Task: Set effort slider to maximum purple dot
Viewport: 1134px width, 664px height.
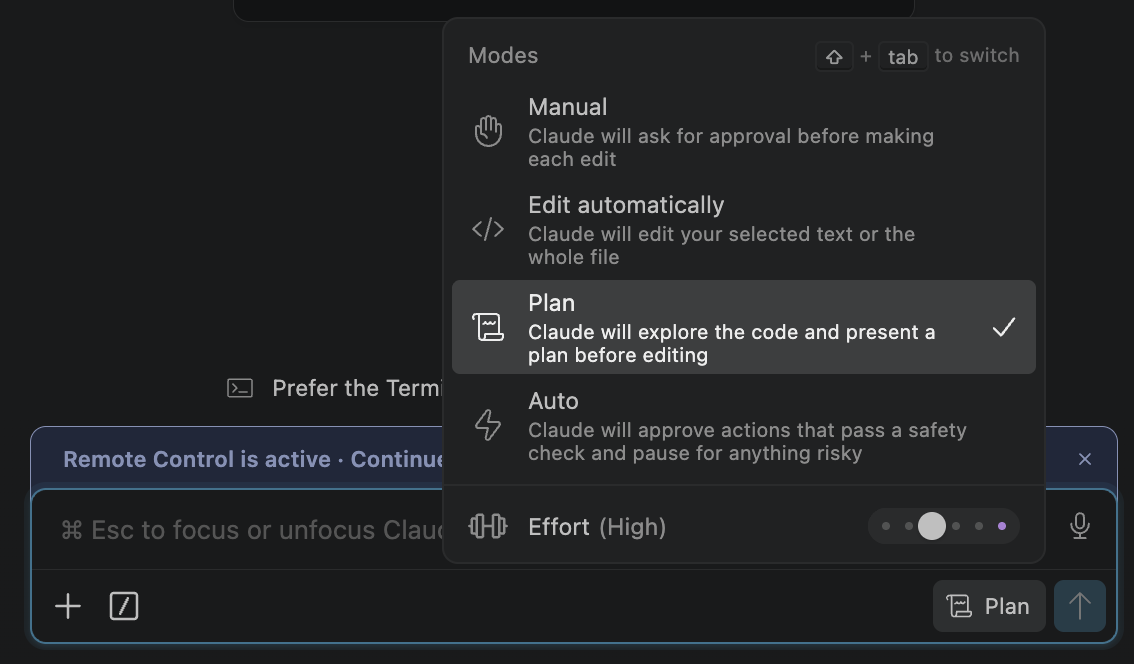Action: (x=1002, y=526)
